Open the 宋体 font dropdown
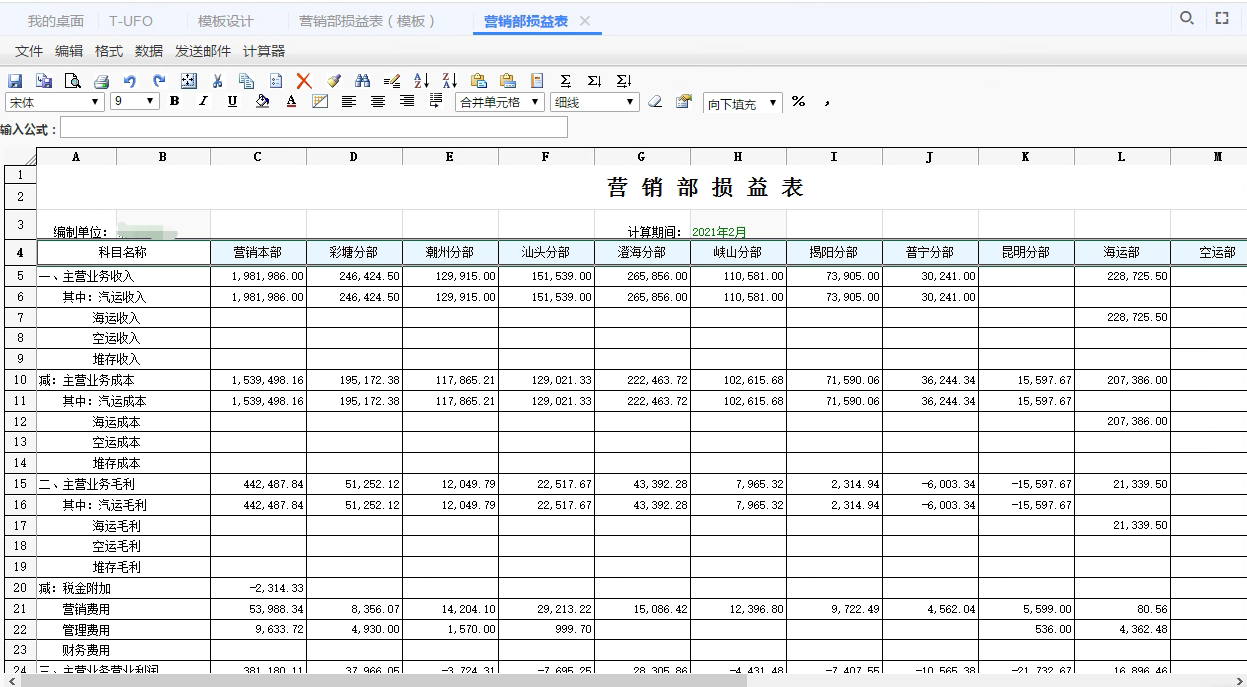This screenshot has width=1247, height=687. 55,102
